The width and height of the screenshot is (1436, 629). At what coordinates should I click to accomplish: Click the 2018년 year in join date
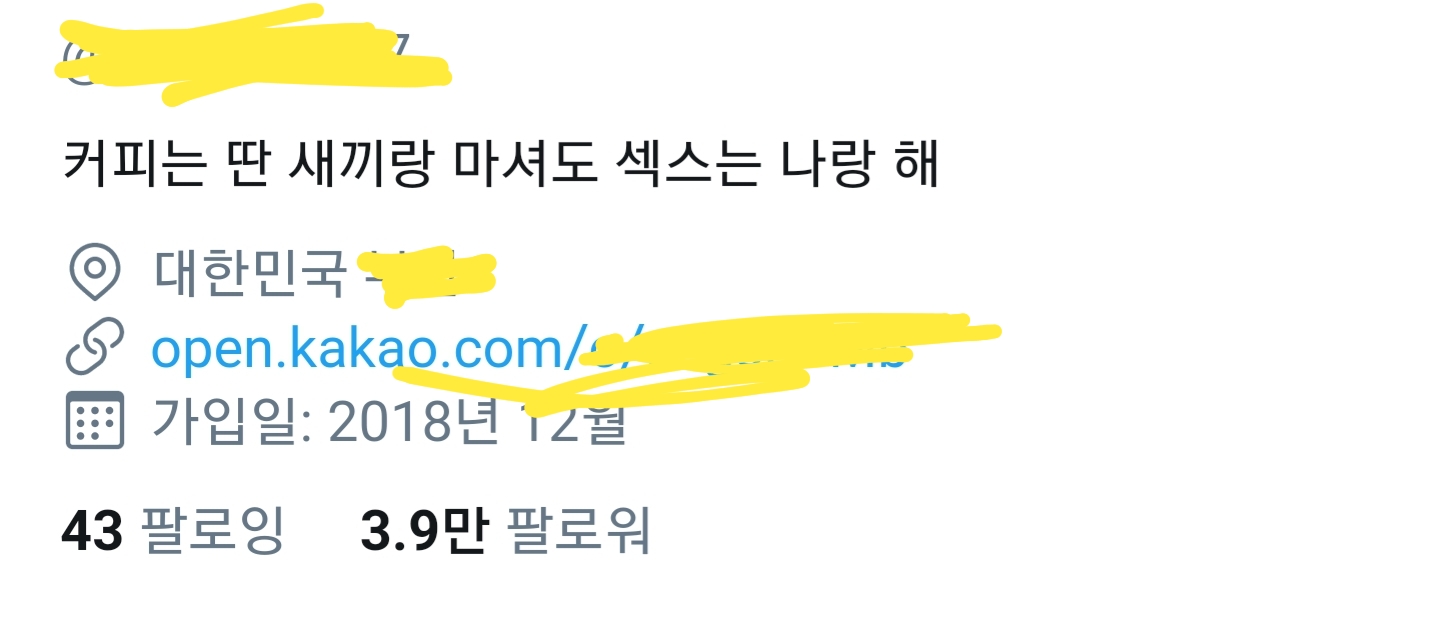tap(413, 422)
